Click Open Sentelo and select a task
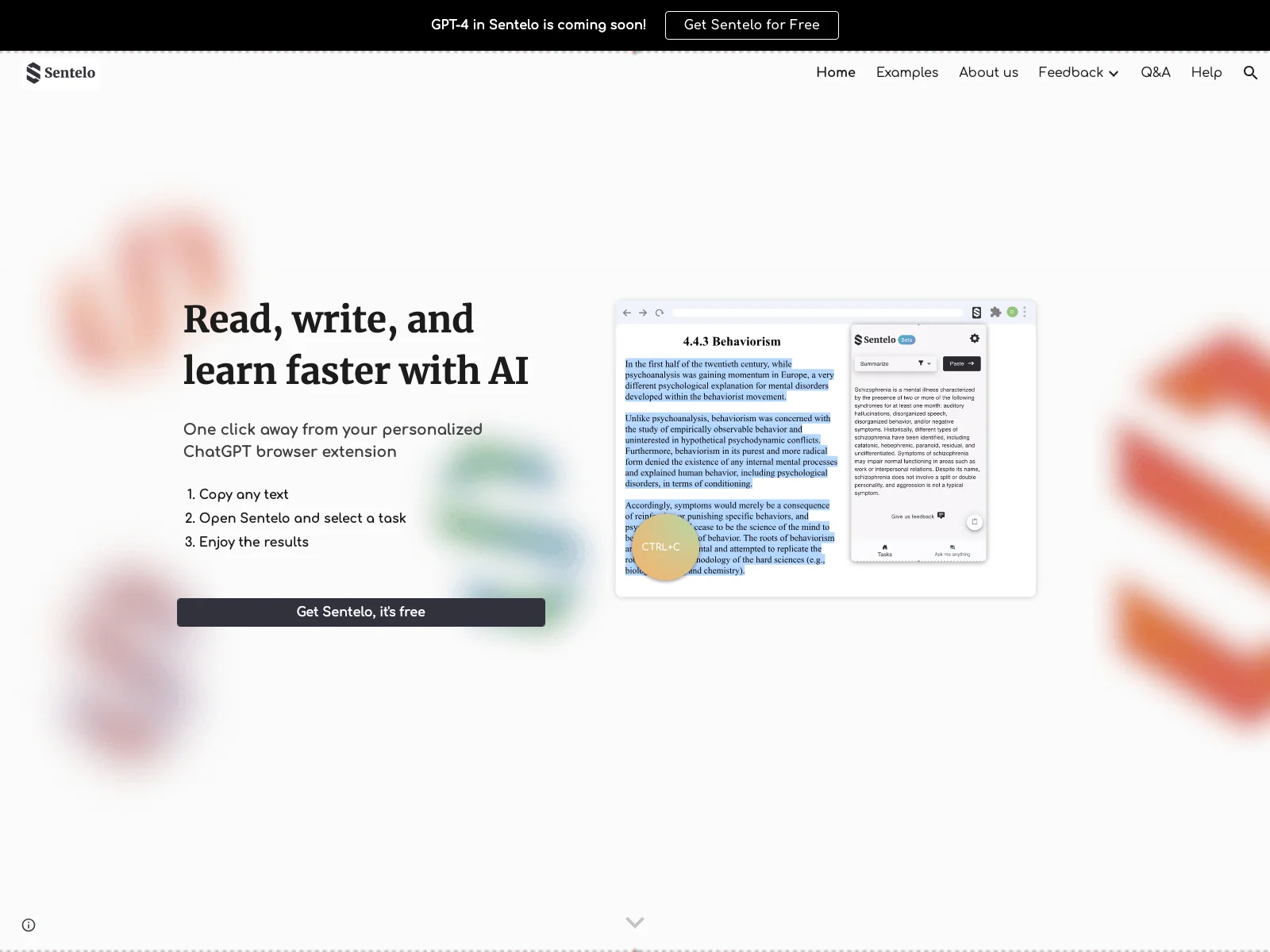 pyautogui.click(x=302, y=518)
